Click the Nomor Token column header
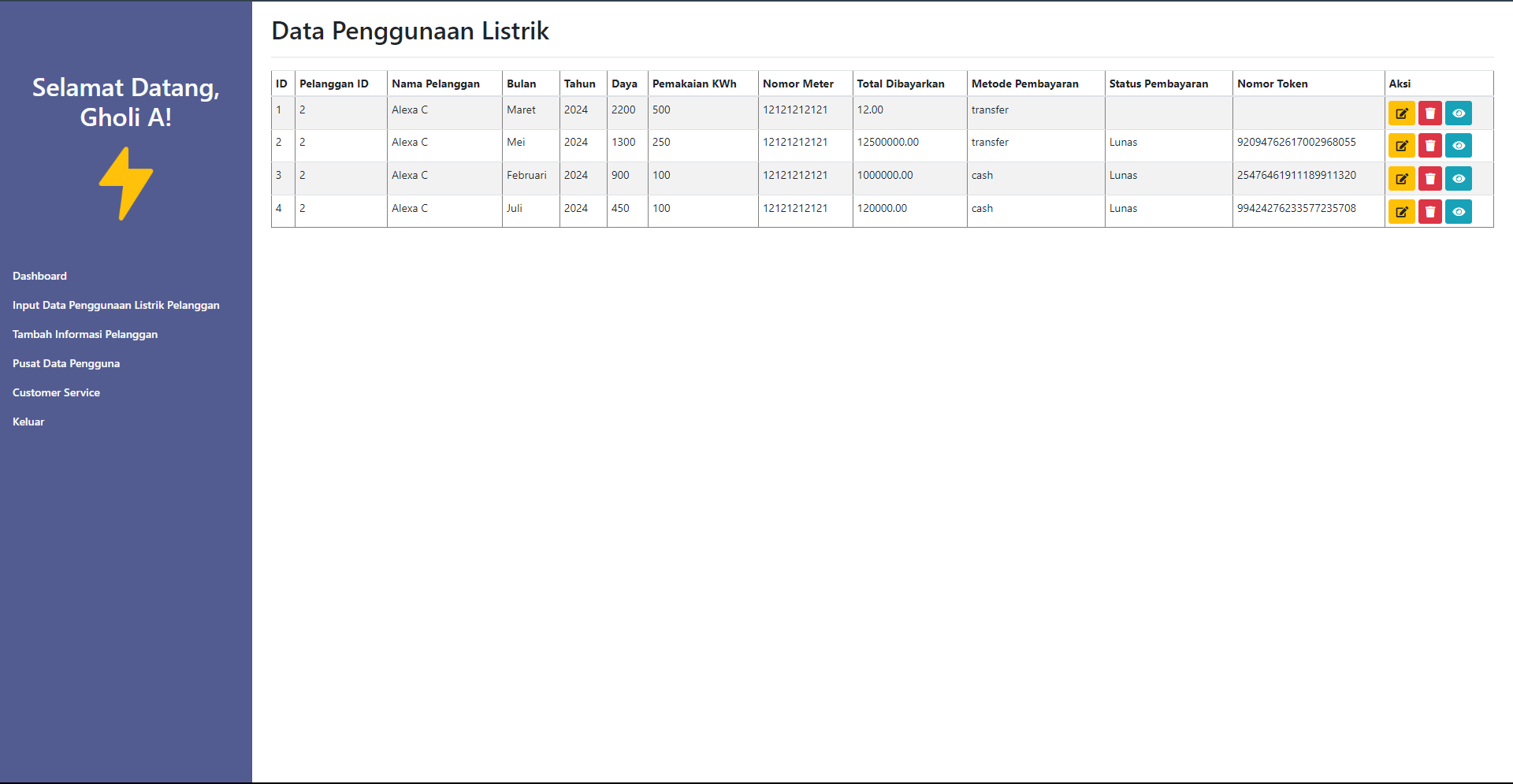This screenshot has width=1513, height=784. [x=1272, y=84]
